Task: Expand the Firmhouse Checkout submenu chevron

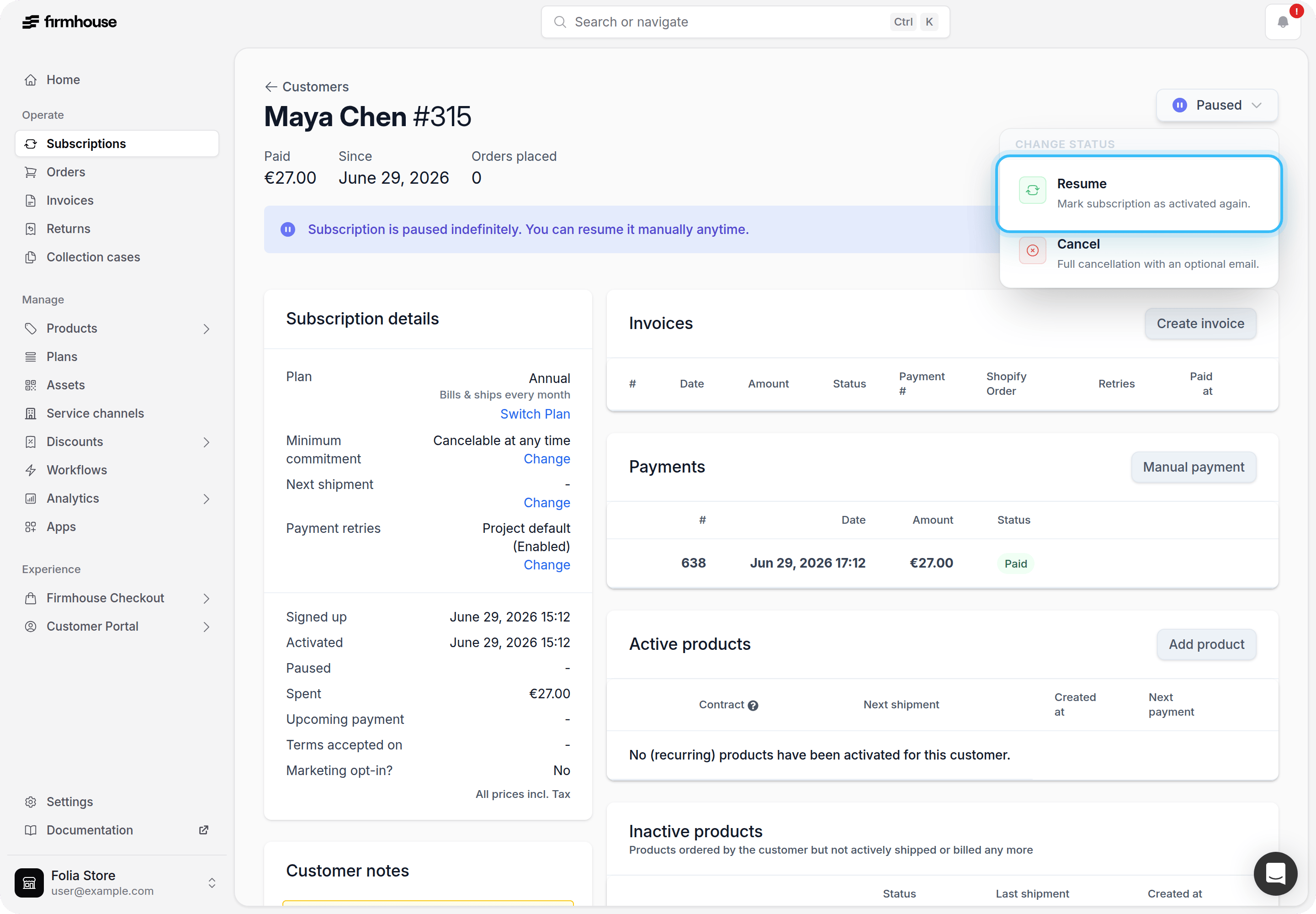Action: coord(206,599)
